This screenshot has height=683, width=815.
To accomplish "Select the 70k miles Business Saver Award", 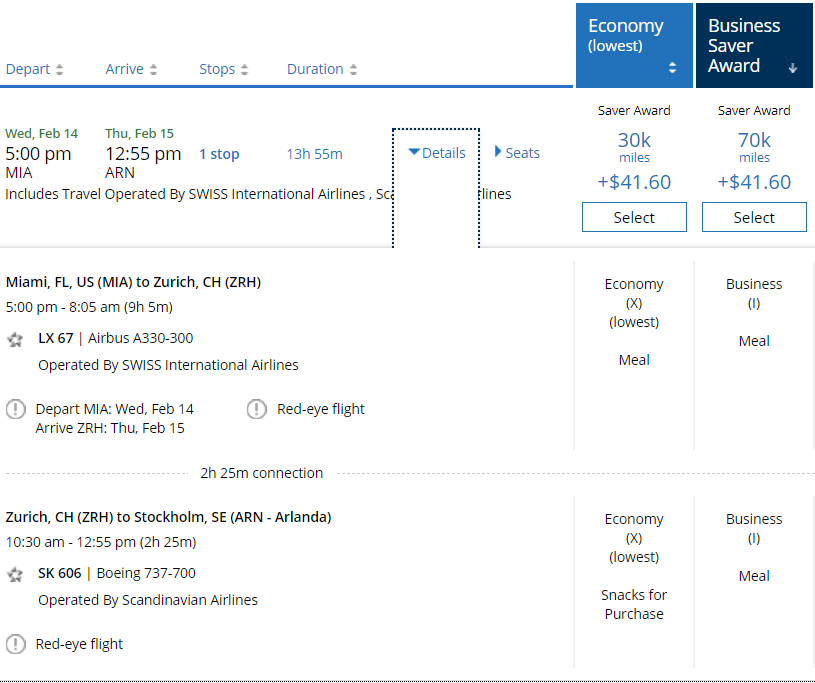I will (x=754, y=217).
